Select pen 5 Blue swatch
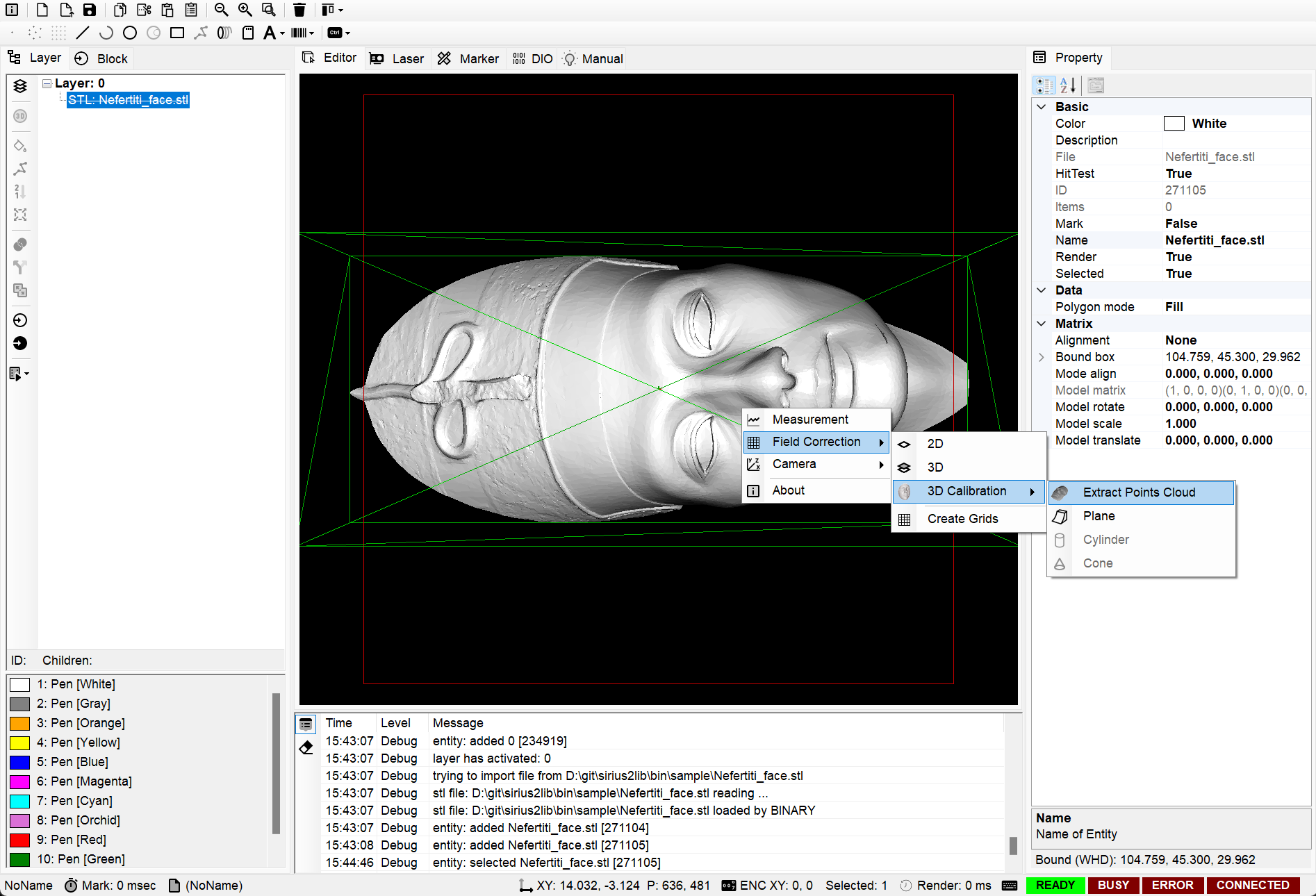This screenshot has width=1316, height=896. 20,762
